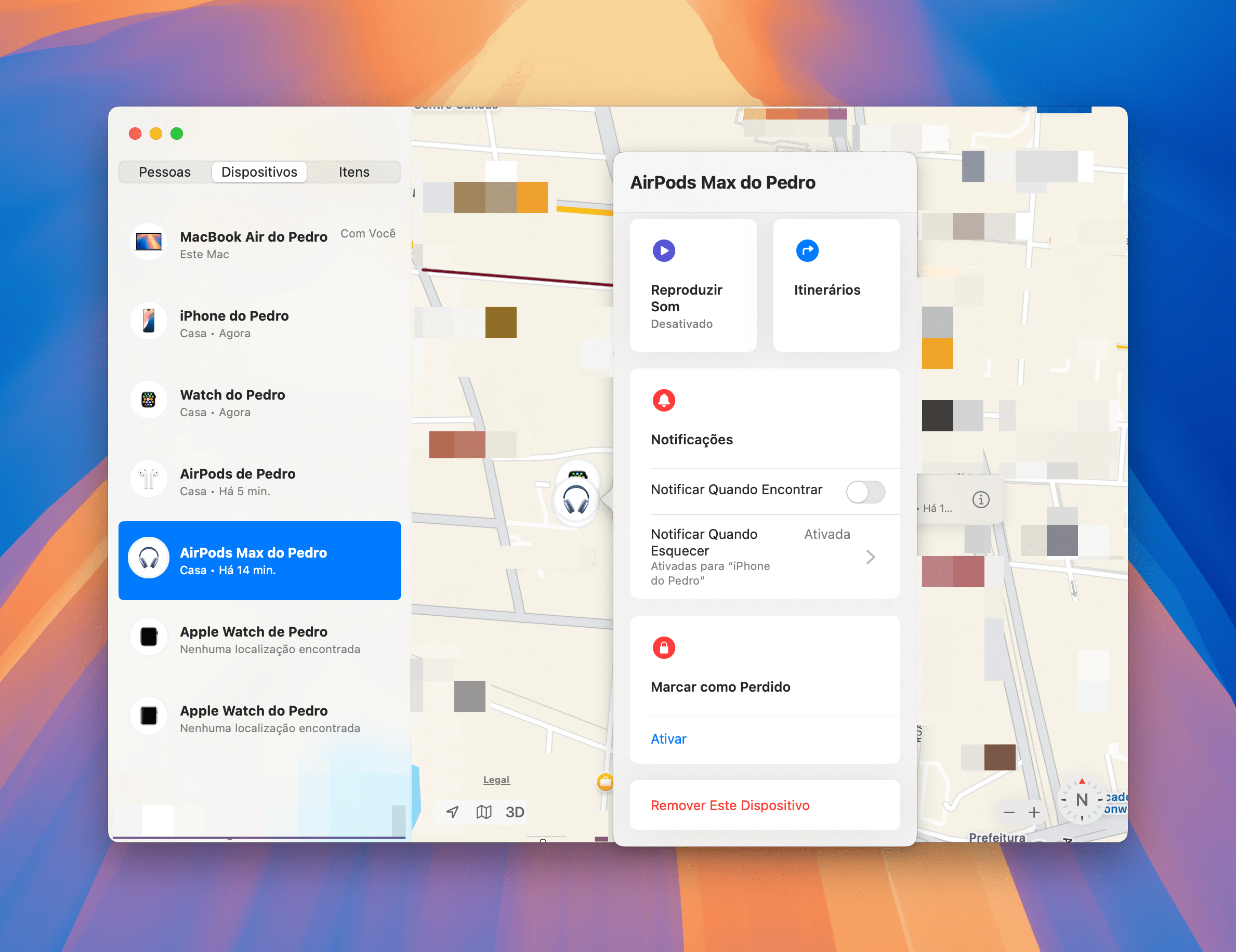This screenshot has height=952, width=1236.
Task: Expand Notificar Quando Esquecer chevron
Action: [871, 557]
